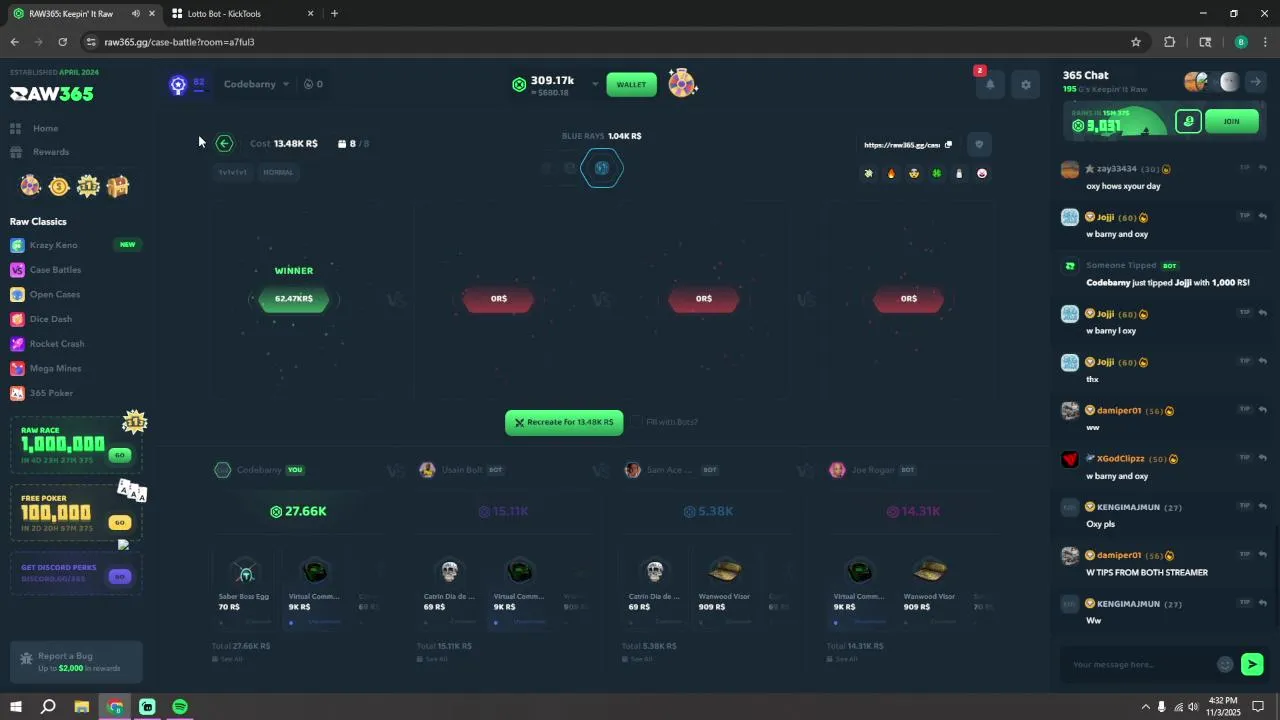Open the Open Cases game
The height and width of the screenshot is (720, 1280).
click(x=54, y=294)
